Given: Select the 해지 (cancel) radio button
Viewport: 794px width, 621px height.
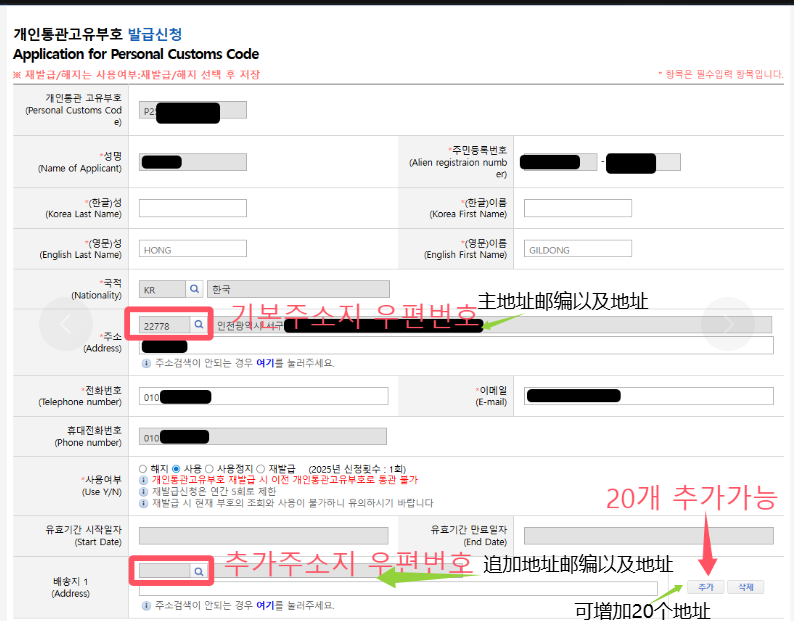Looking at the screenshot, I should pos(143,468).
